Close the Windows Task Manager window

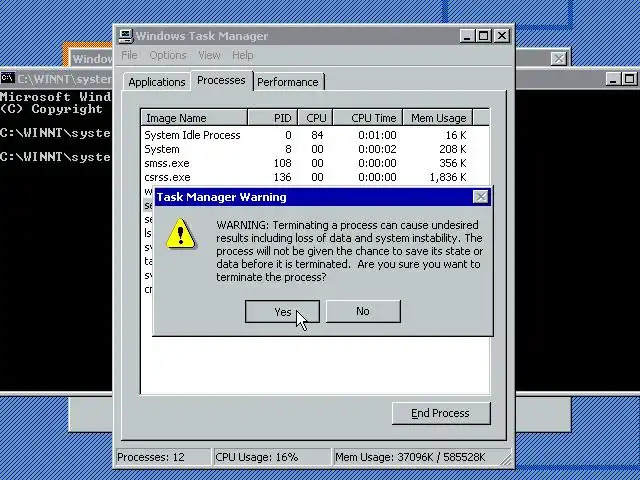[502, 36]
